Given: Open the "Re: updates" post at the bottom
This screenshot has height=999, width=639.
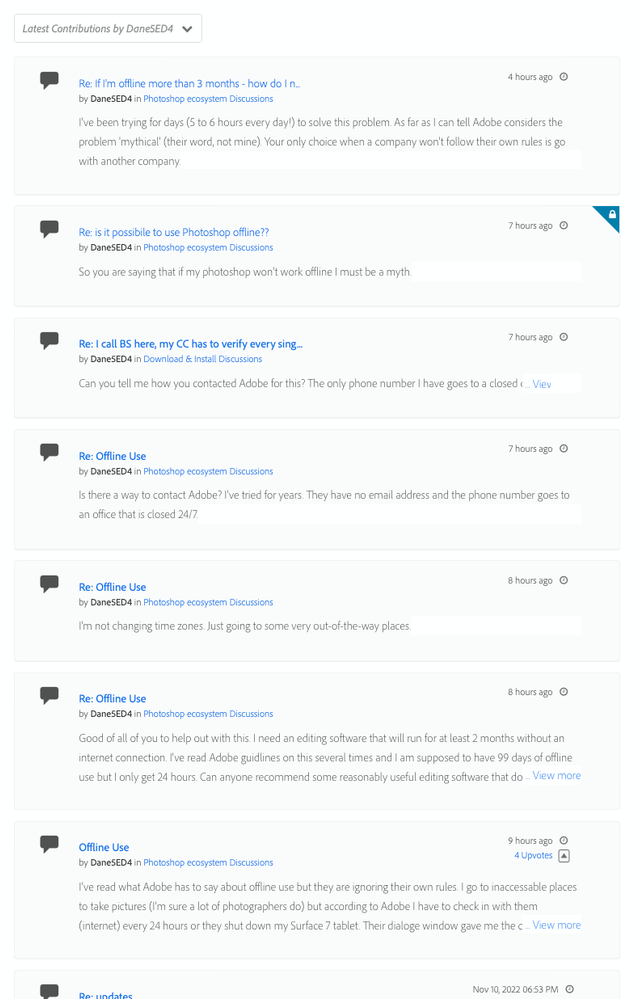Looking at the screenshot, I should pos(105,994).
